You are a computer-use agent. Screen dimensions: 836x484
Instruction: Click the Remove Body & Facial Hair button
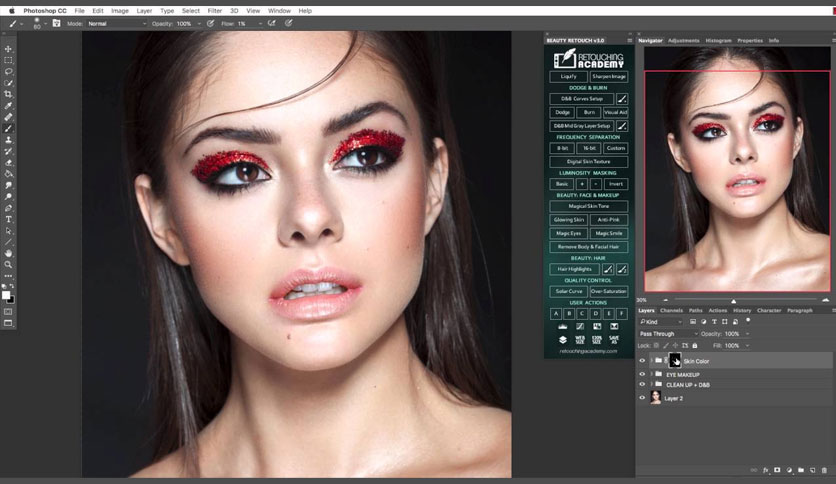[x=589, y=247]
